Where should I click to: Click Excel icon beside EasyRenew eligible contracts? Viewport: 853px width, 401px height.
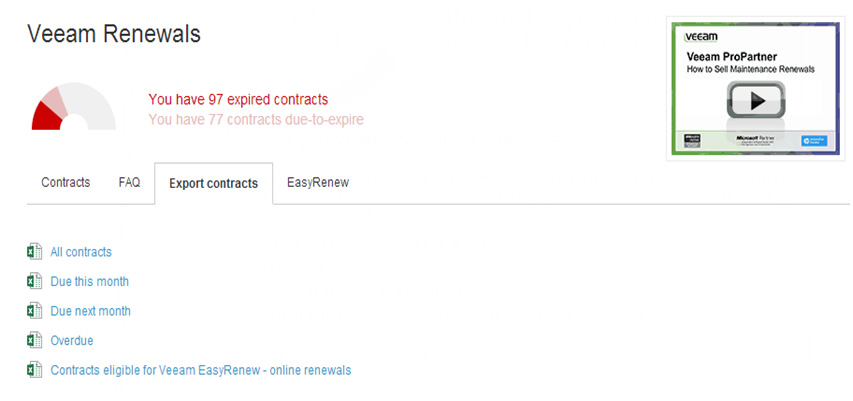34,370
